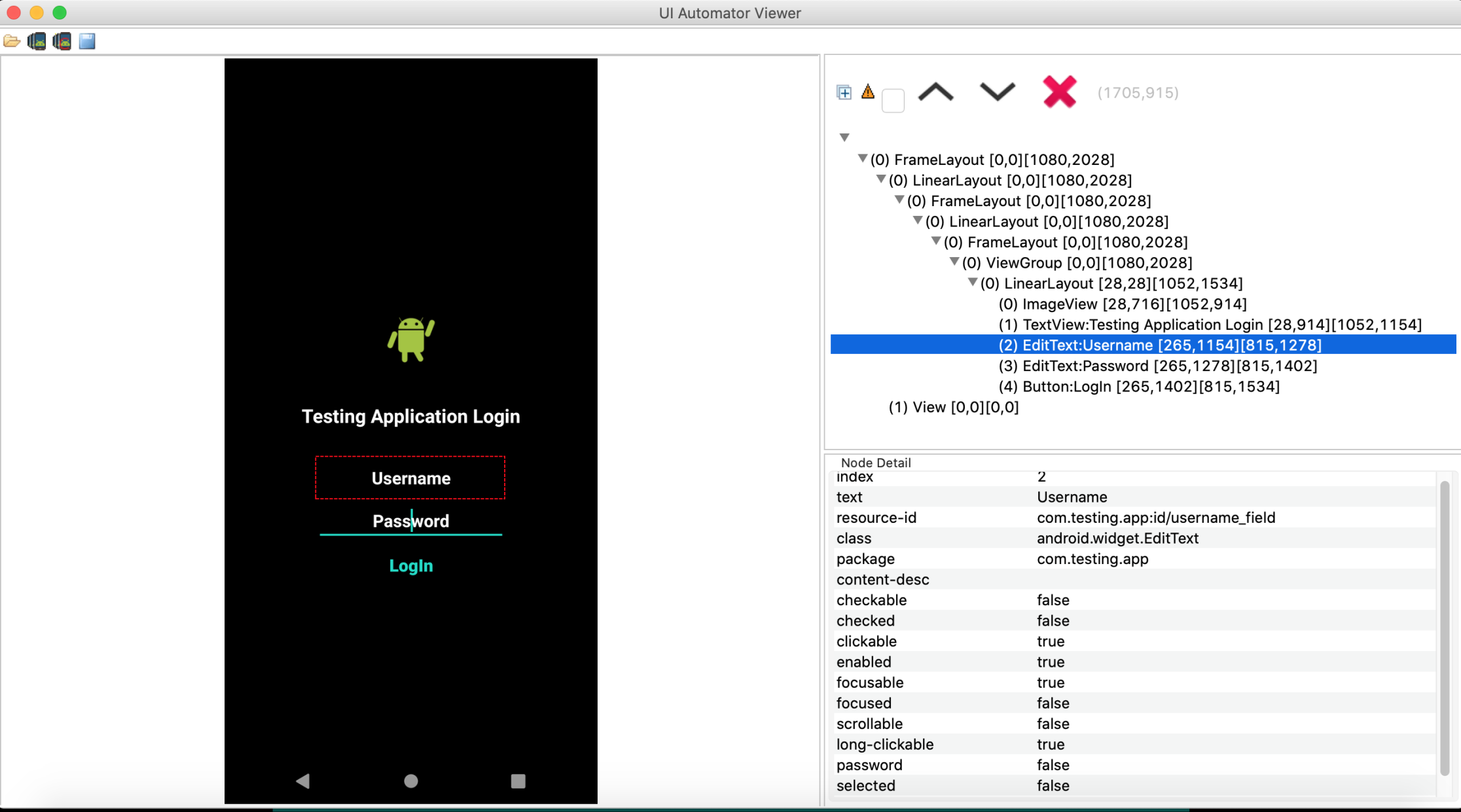Click resource-id value com.testing.app:id/username_field
The height and width of the screenshot is (812, 1461).
pos(1156,518)
